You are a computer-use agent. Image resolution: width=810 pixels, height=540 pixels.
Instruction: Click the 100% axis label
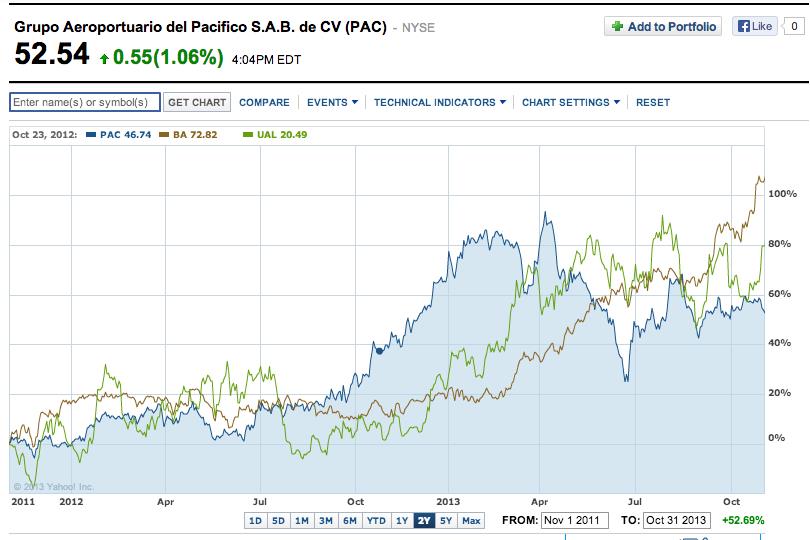pyautogui.click(x=782, y=194)
